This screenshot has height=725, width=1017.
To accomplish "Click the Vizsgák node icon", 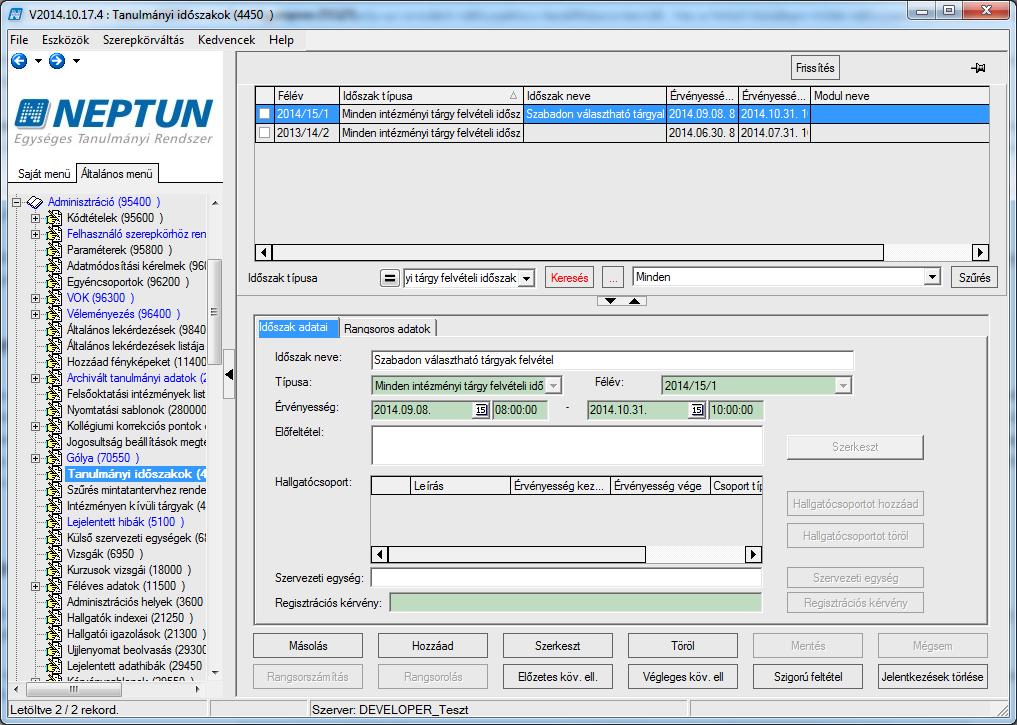I will click(54, 554).
